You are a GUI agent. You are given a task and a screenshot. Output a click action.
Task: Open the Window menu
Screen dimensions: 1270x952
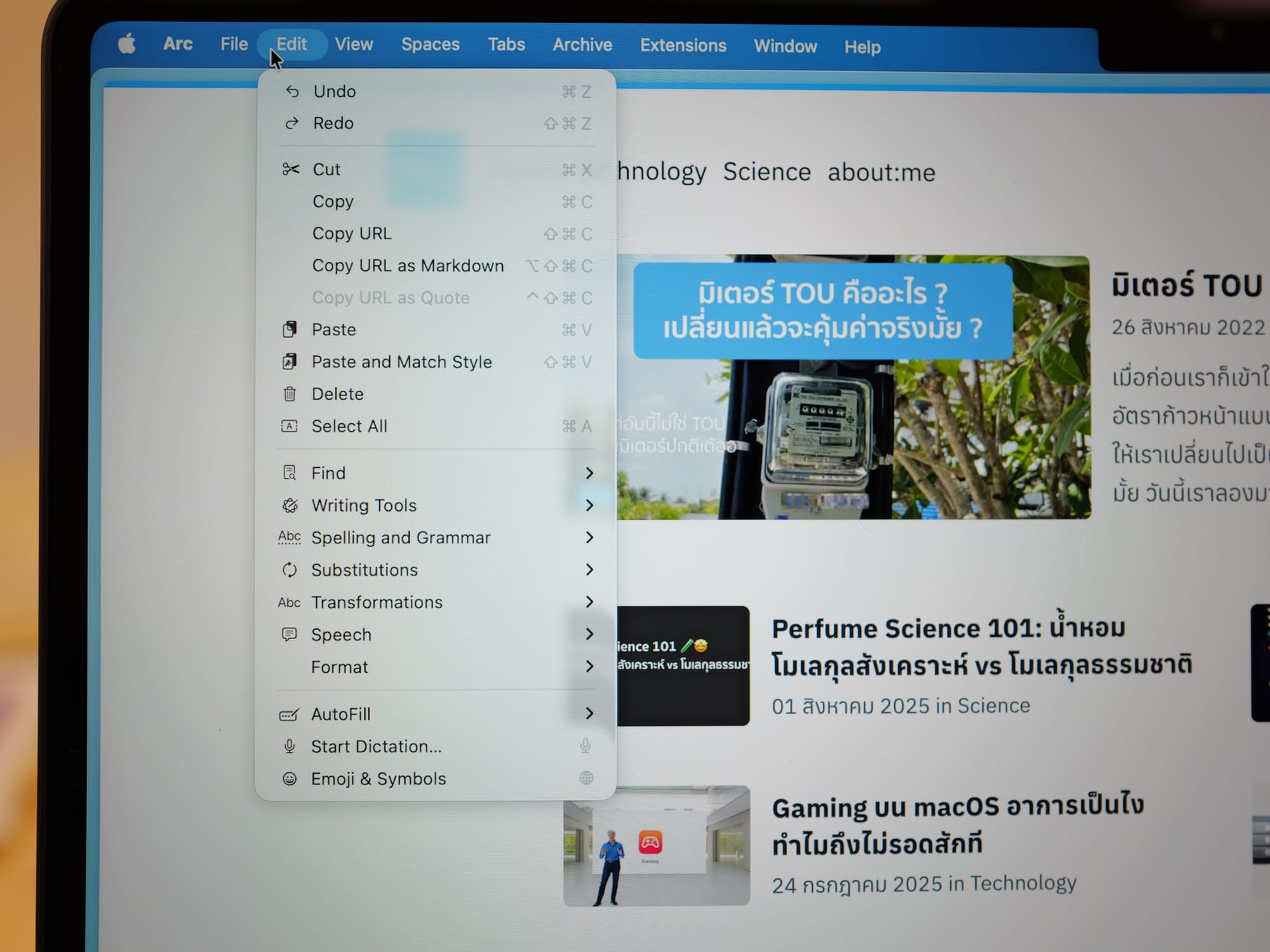click(x=785, y=46)
